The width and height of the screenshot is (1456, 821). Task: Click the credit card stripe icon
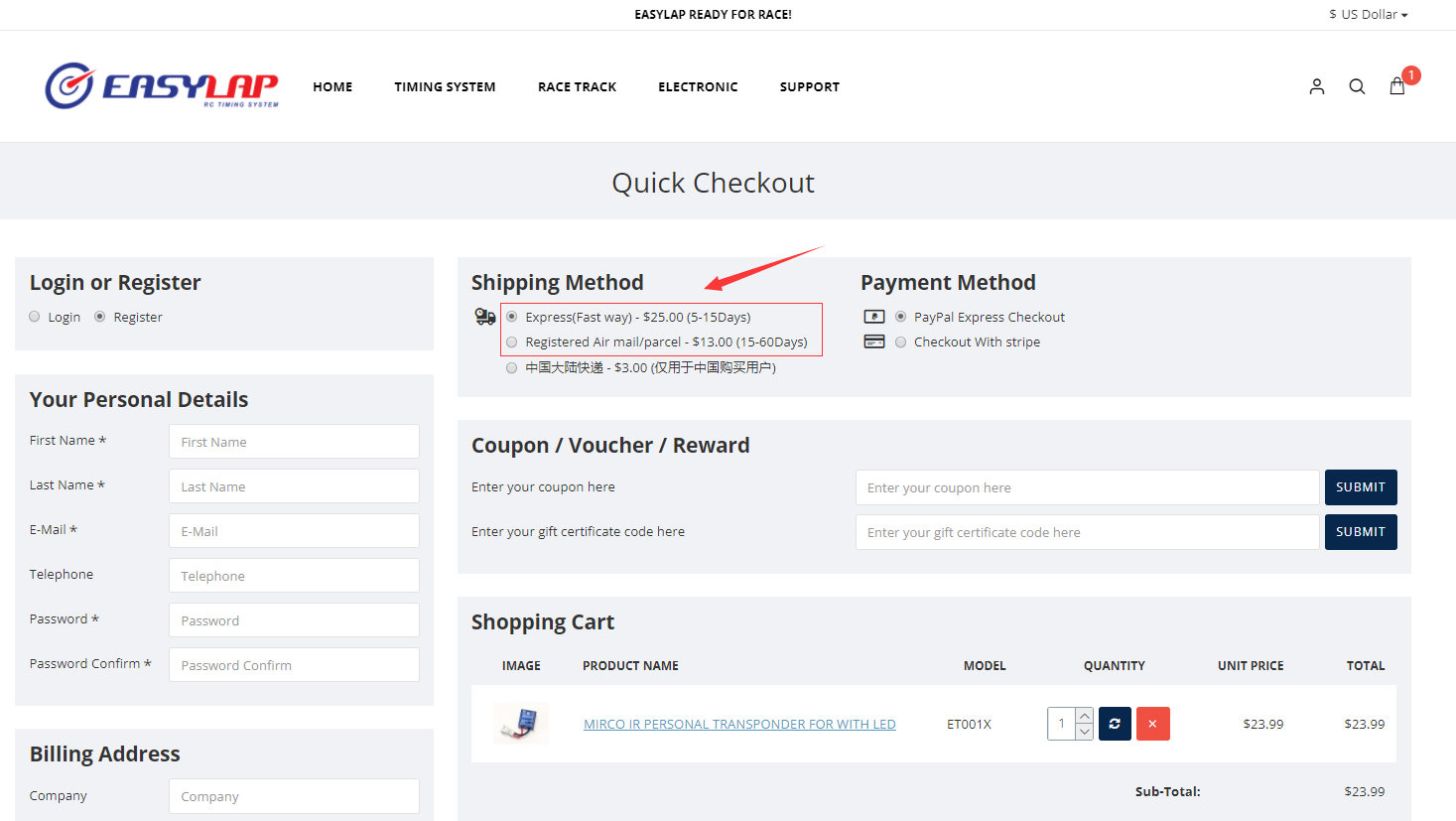pos(874,342)
